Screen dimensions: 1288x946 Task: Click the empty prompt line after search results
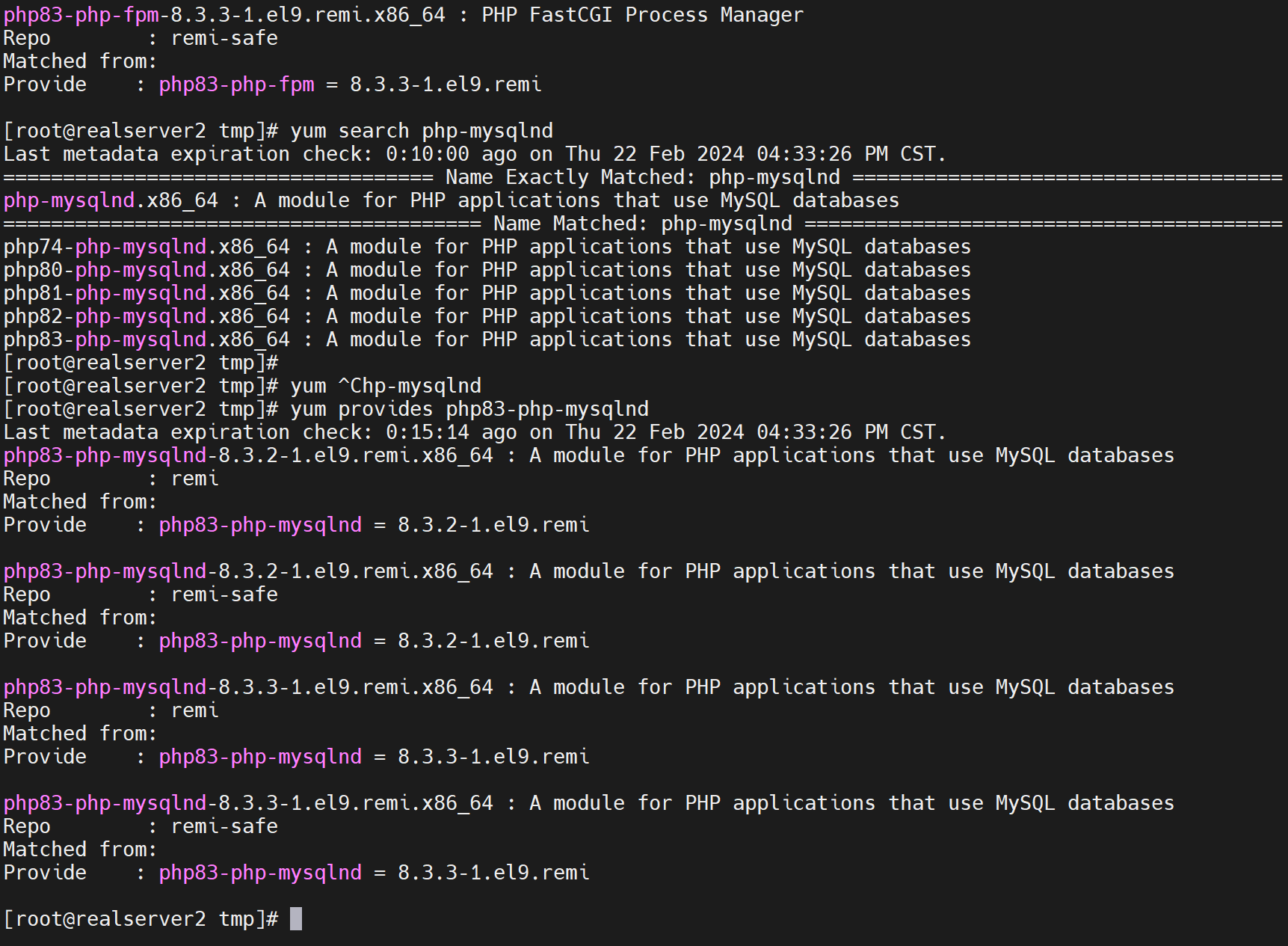[x=141, y=363]
